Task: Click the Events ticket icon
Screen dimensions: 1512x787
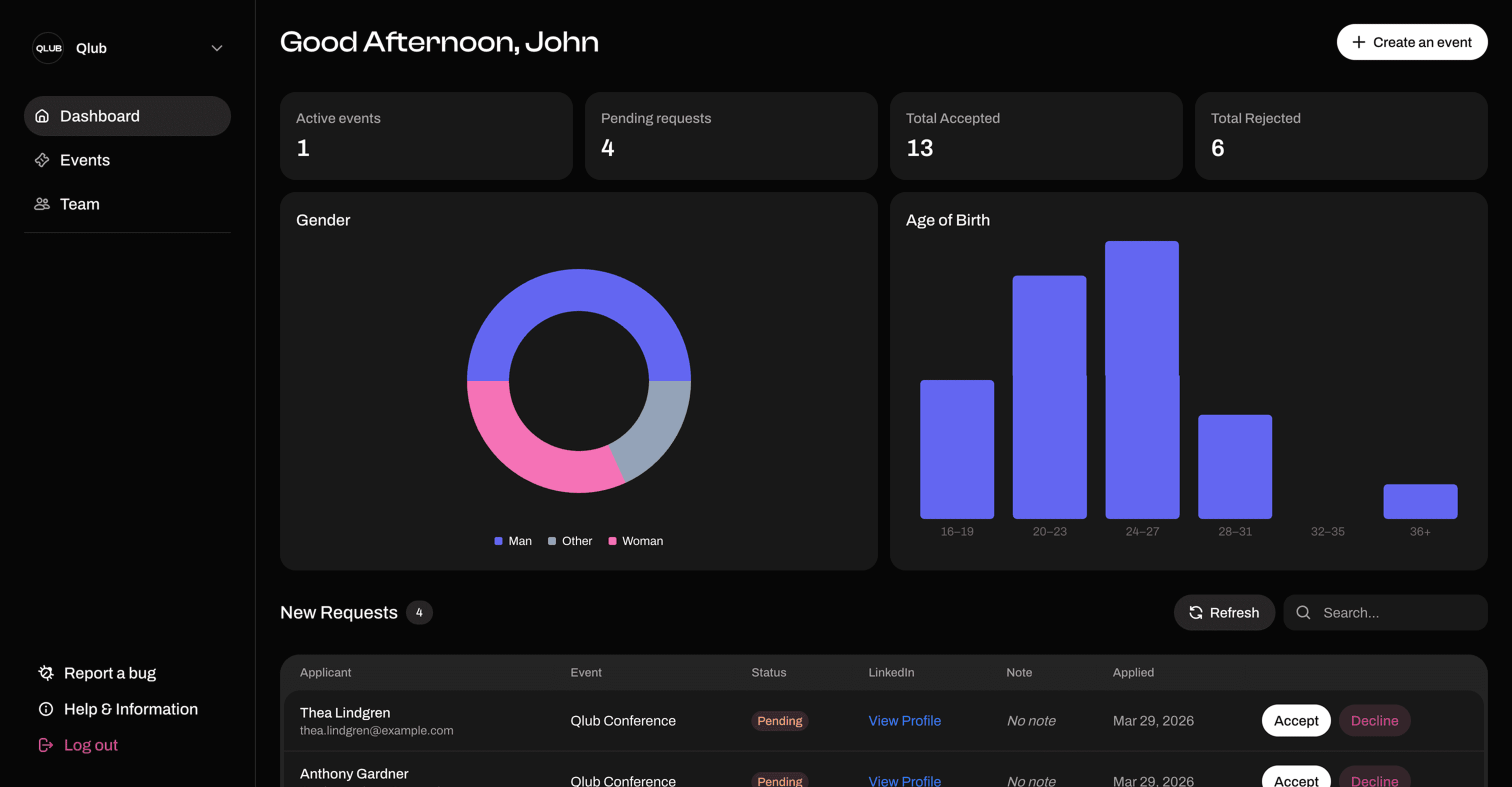Action: click(x=41, y=160)
